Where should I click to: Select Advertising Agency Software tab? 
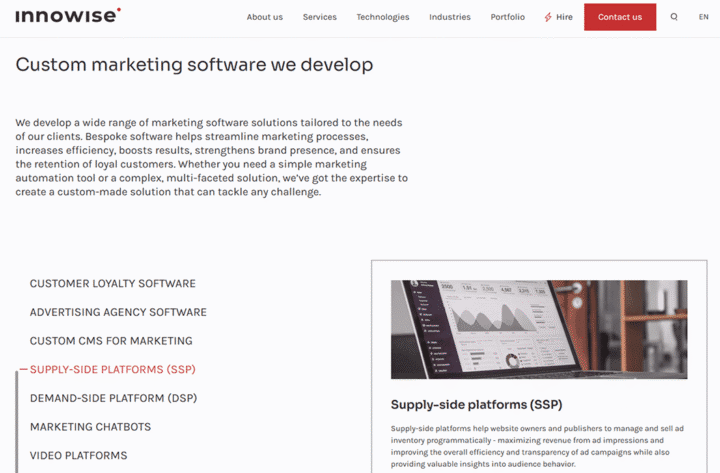[x=118, y=312]
